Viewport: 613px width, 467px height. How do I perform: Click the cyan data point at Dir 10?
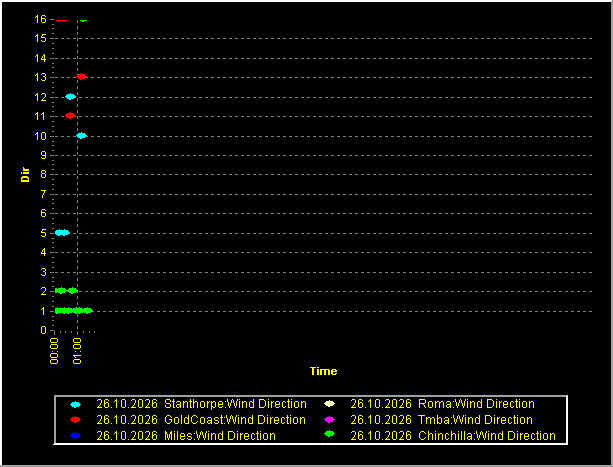click(x=81, y=136)
